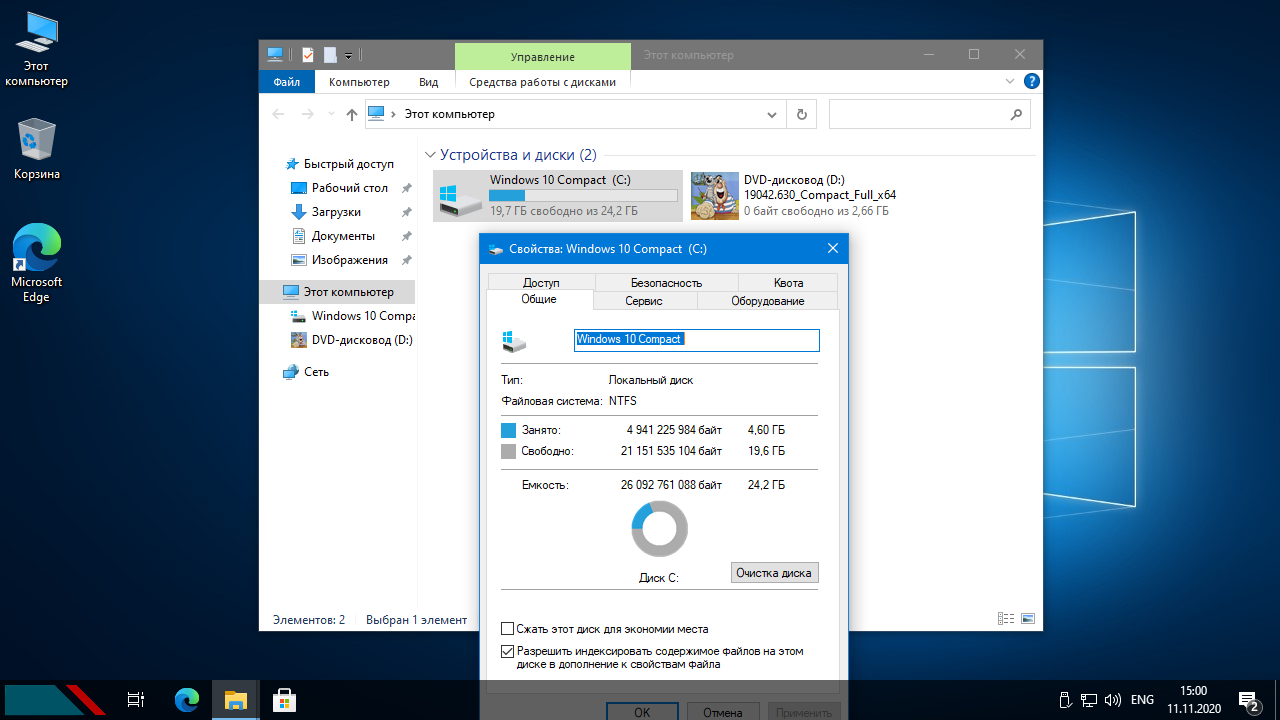Open Средства работы с дисками ribbon tab
Viewport: 1280px width, 720px height.
tap(542, 82)
